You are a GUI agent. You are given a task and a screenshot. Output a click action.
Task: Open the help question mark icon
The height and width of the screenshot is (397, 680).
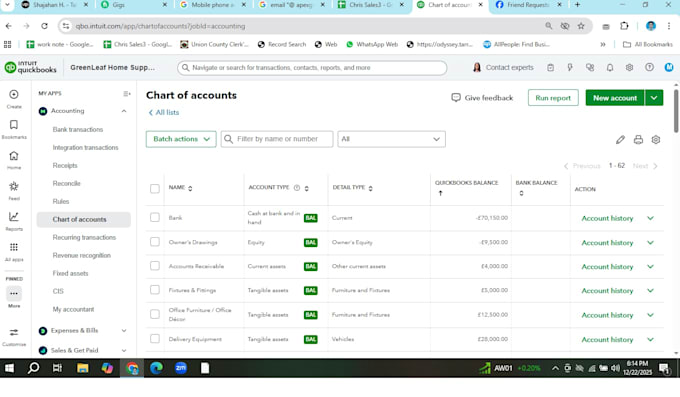point(649,68)
